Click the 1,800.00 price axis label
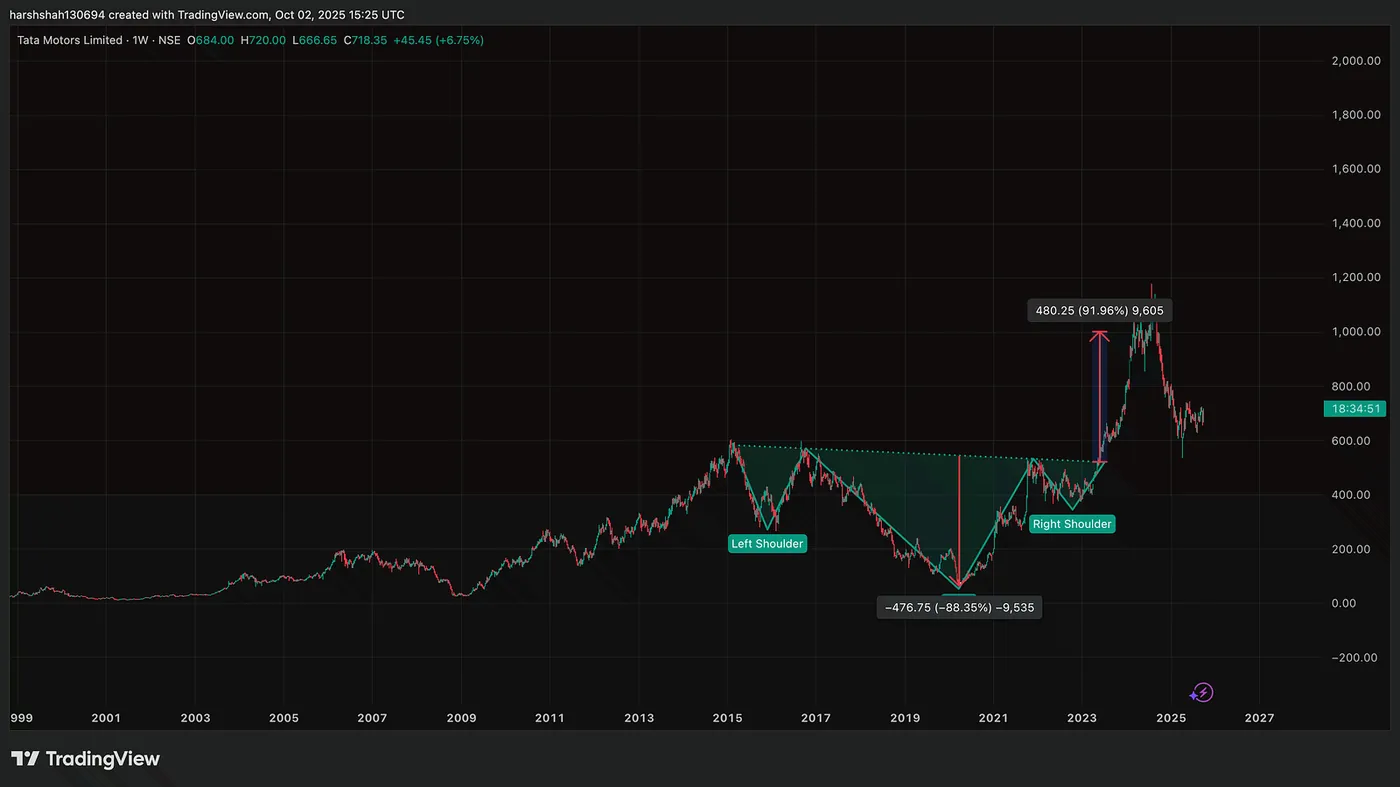The height and width of the screenshot is (787, 1400). pyautogui.click(x=1356, y=115)
